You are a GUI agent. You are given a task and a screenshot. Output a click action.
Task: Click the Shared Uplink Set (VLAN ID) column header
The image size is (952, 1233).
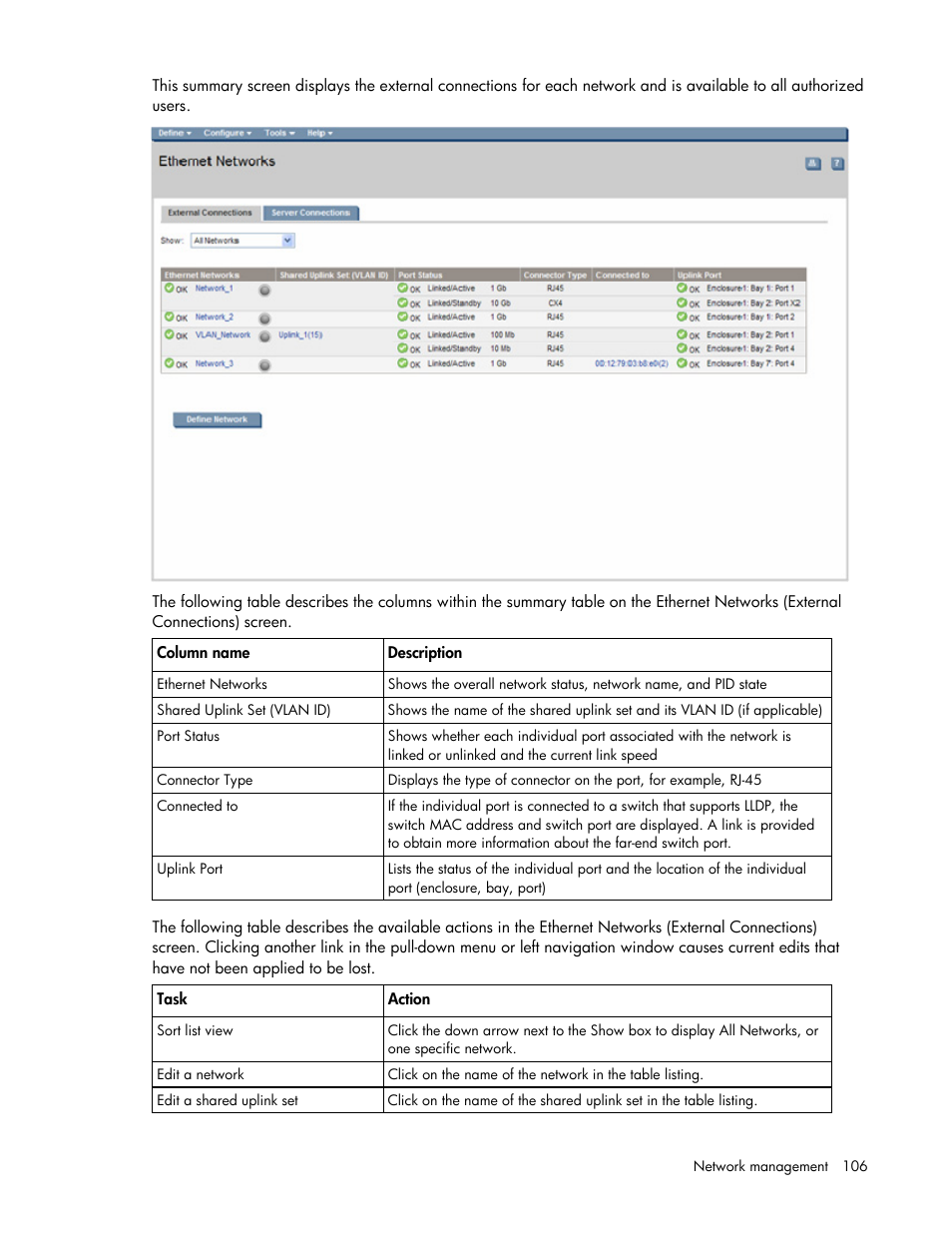[x=334, y=275]
